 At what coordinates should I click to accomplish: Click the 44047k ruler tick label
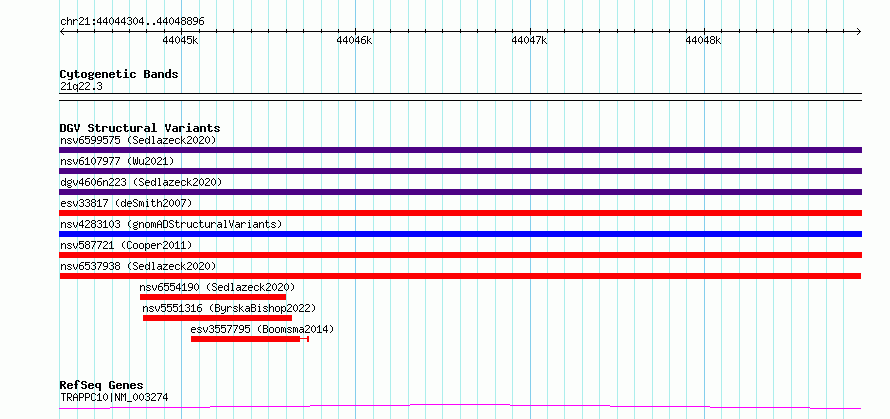[529, 40]
